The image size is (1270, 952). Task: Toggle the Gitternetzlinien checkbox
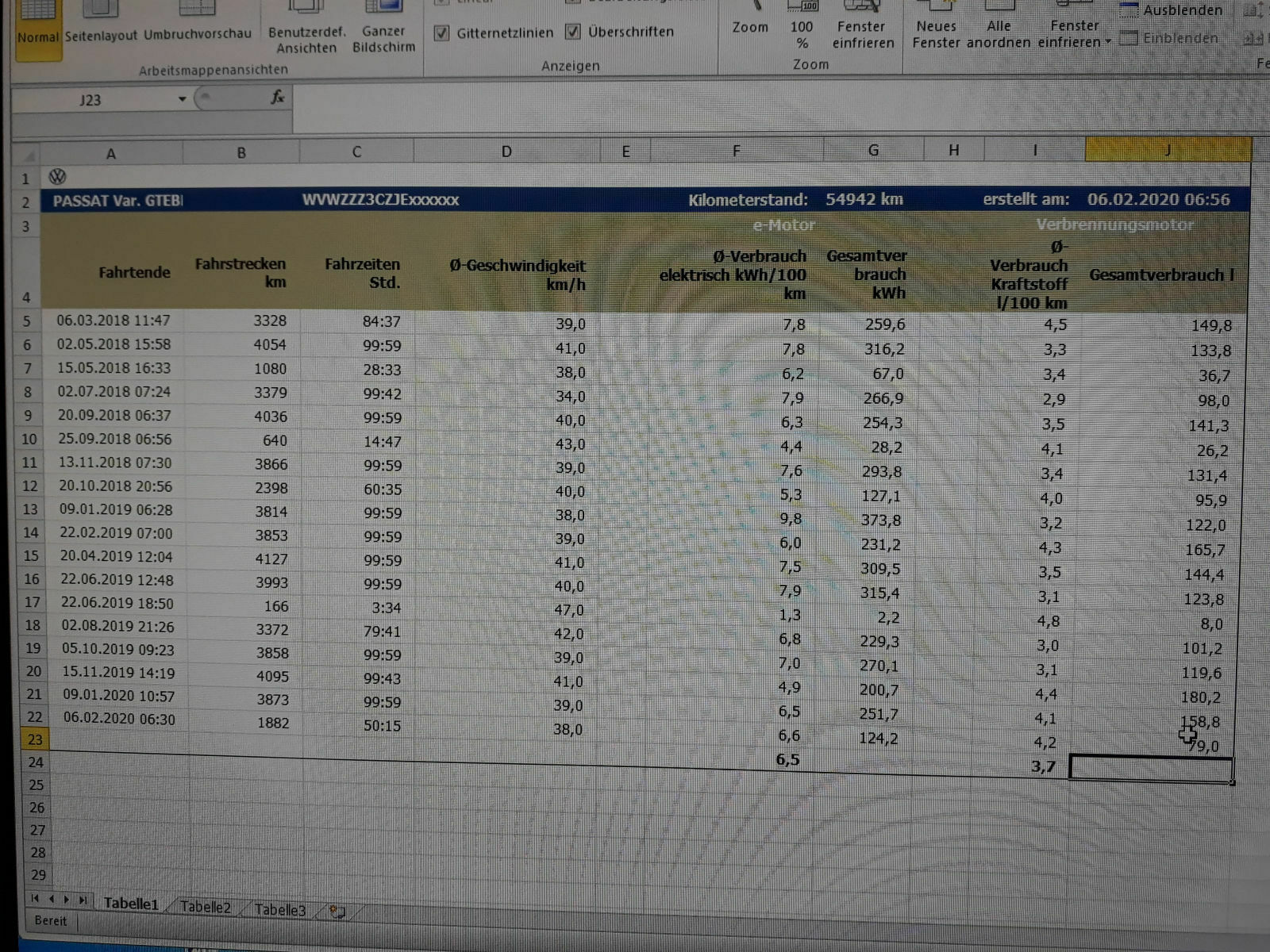(442, 33)
